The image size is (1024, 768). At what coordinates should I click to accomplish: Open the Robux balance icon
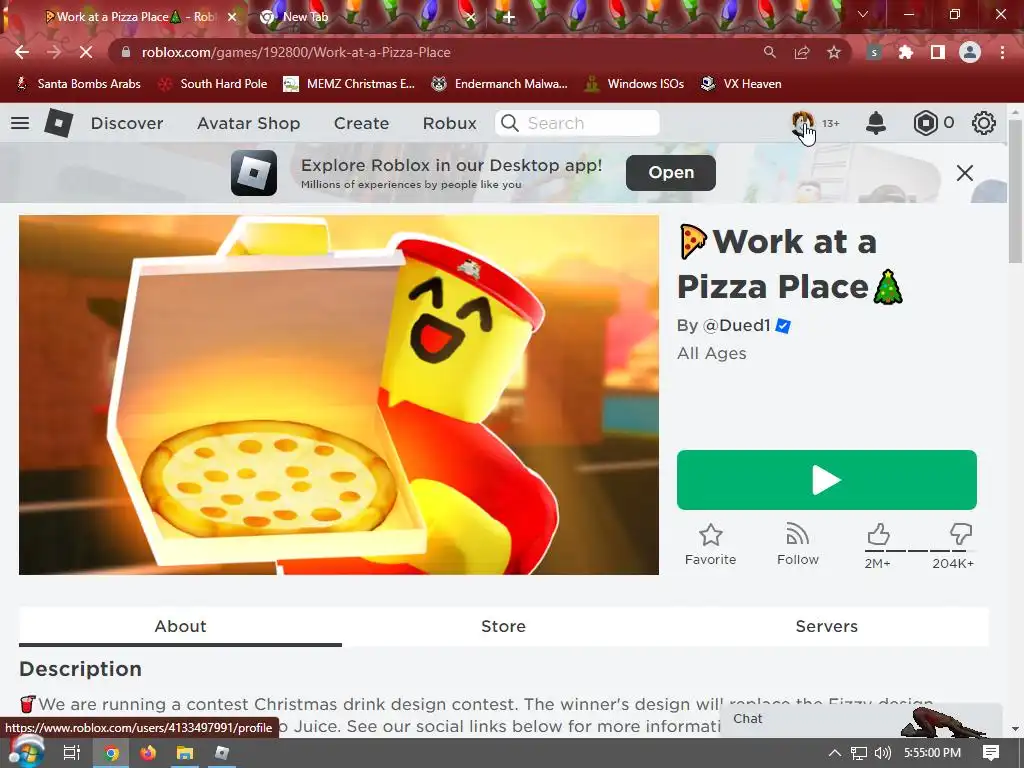pos(925,123)
